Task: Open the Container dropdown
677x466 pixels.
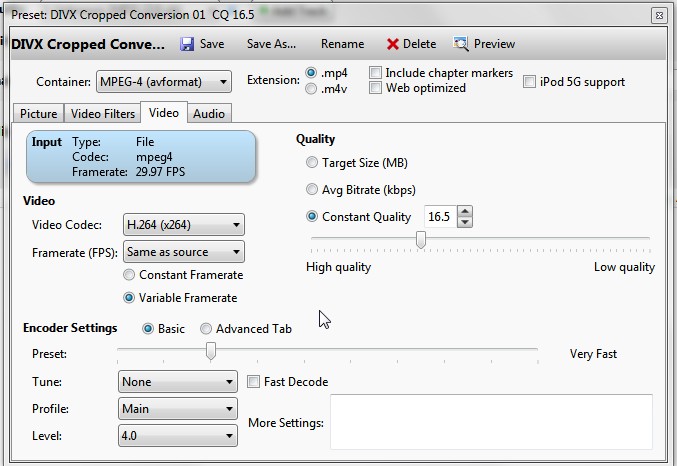Action: (164, 82)
